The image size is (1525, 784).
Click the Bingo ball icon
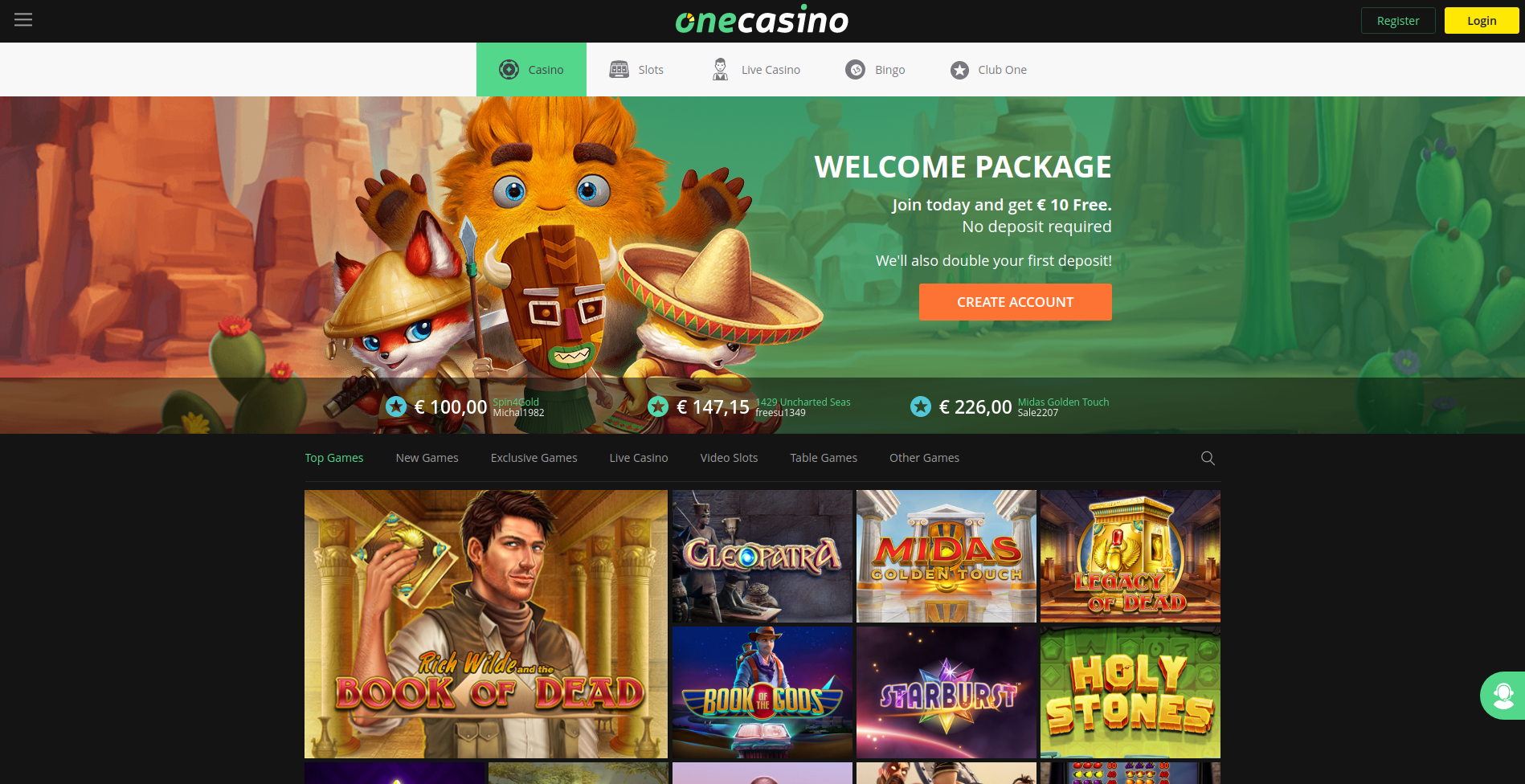click(856, 70)
